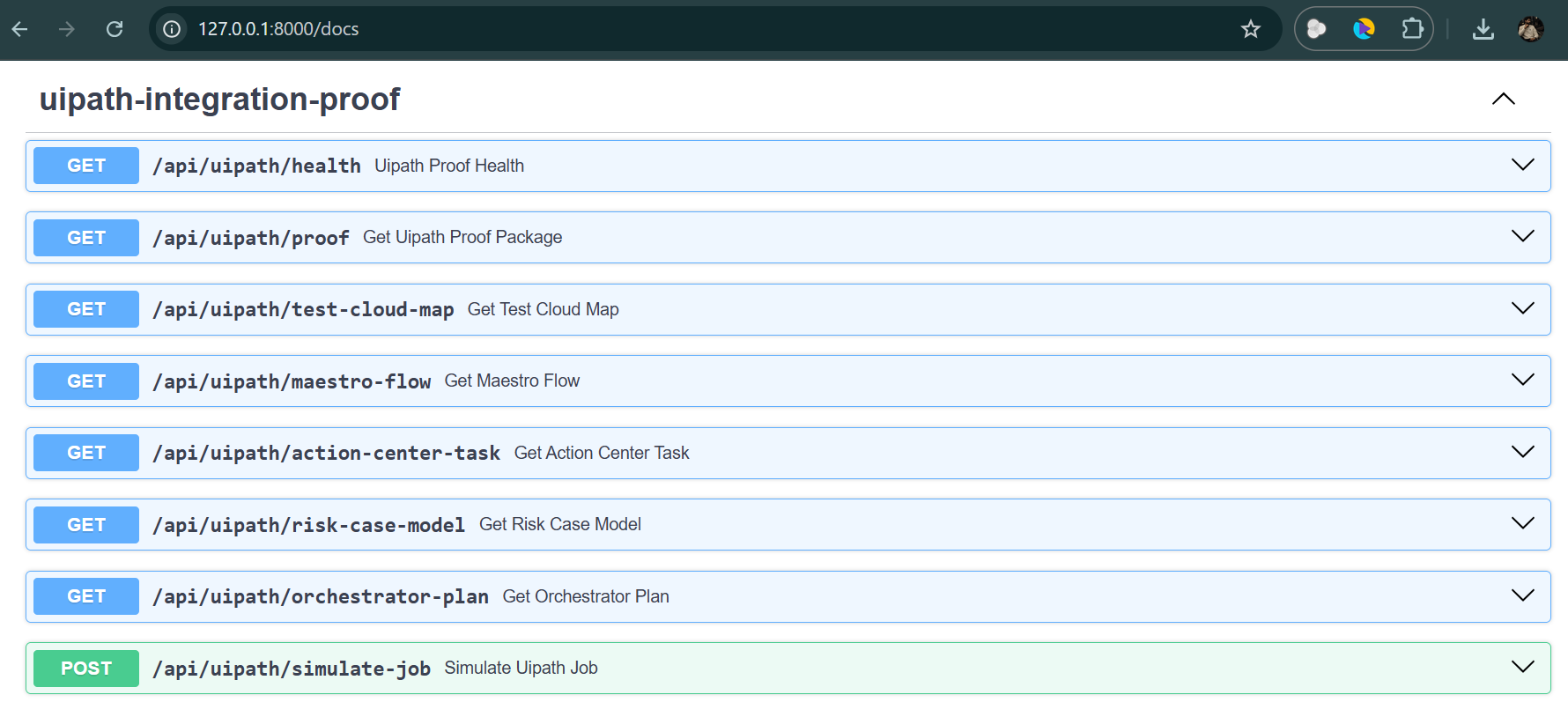This screenshot has width=1568, height=717.
Task: Click the GET badge for orchestrator-plan
Action: (x=86, y=596)
